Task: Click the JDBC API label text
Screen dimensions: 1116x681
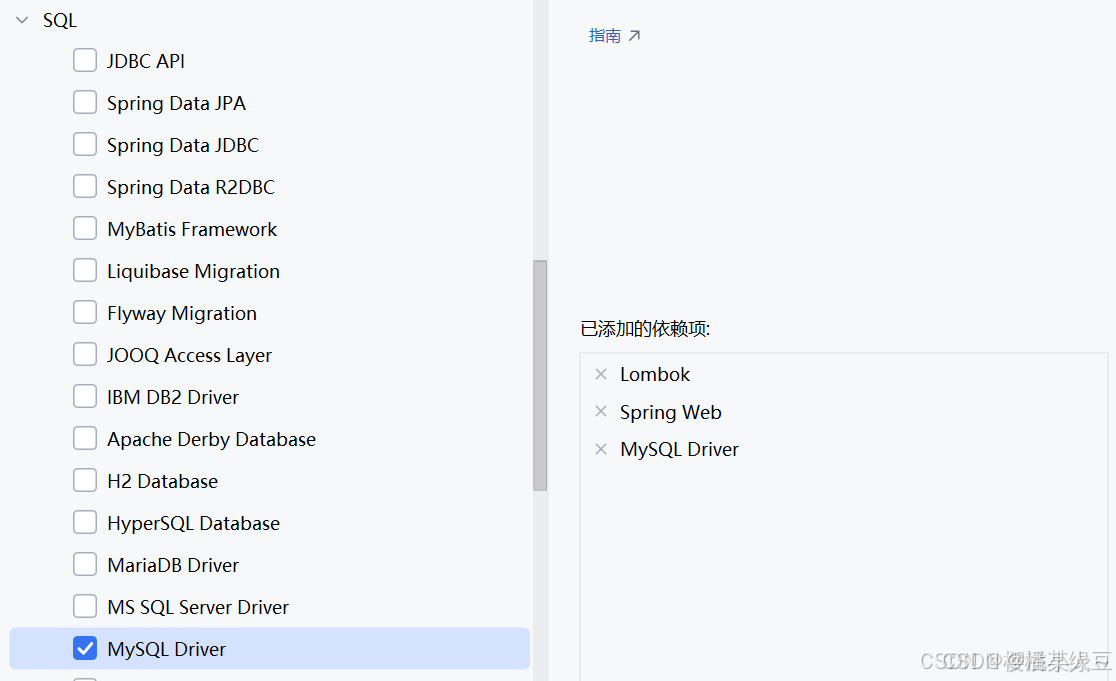Action: point(146,61)
